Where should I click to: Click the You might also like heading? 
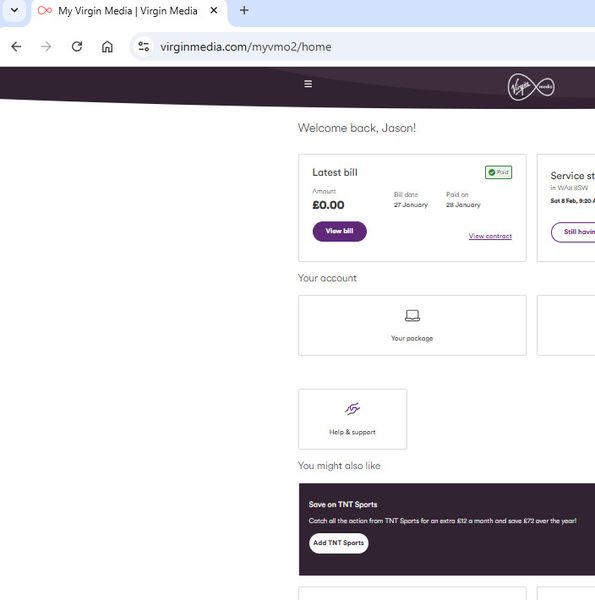pyautogui.click(x=339, y=466)
